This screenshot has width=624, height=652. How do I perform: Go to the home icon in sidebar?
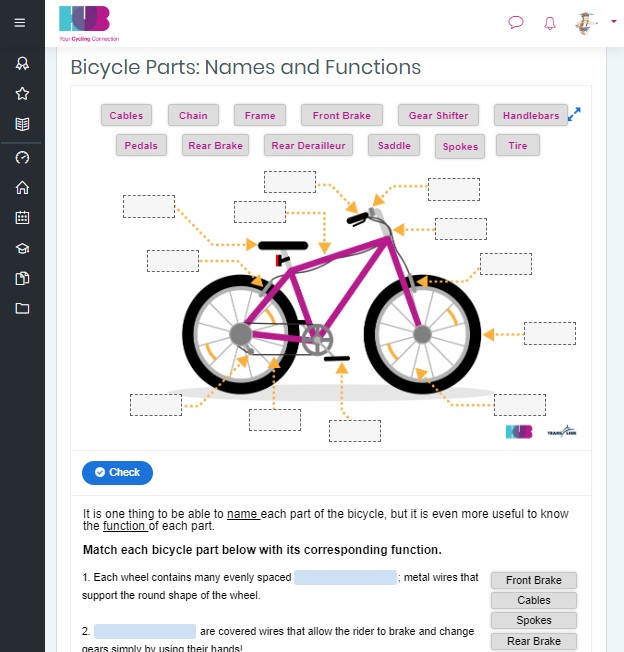pyautogui.click(x=22, y=187)
